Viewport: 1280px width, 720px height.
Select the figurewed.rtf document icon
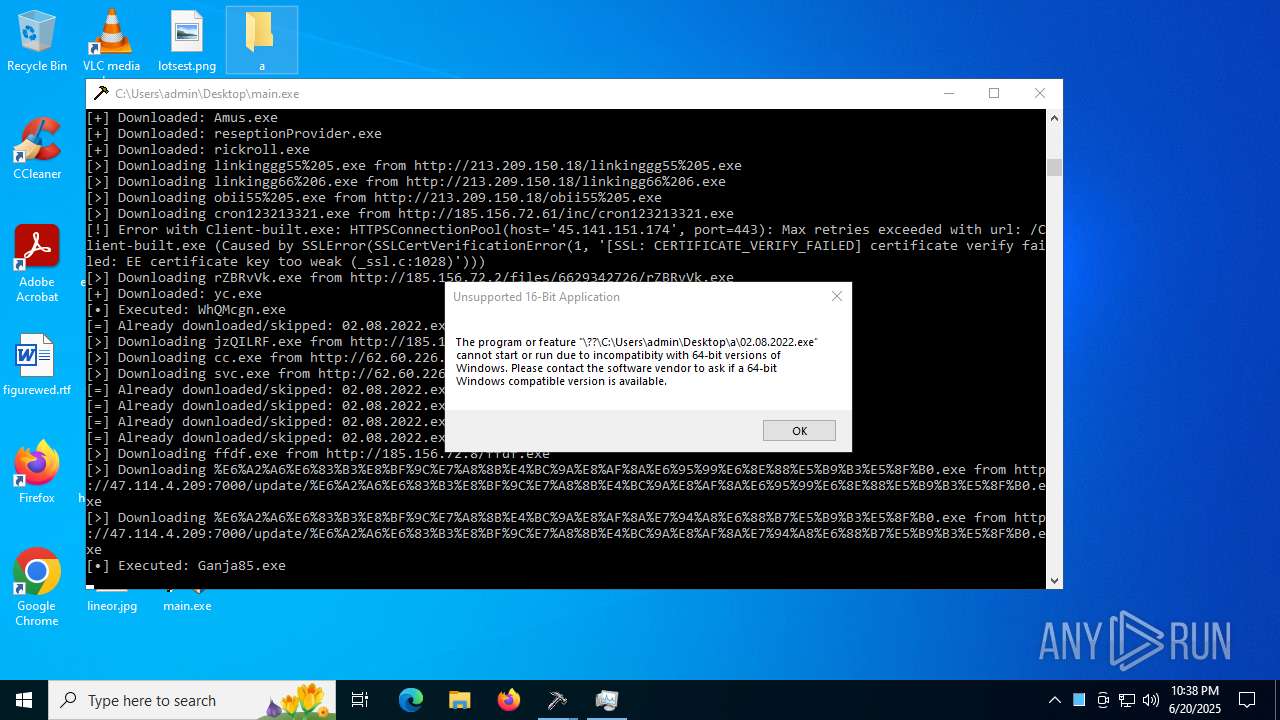point(37,365)
